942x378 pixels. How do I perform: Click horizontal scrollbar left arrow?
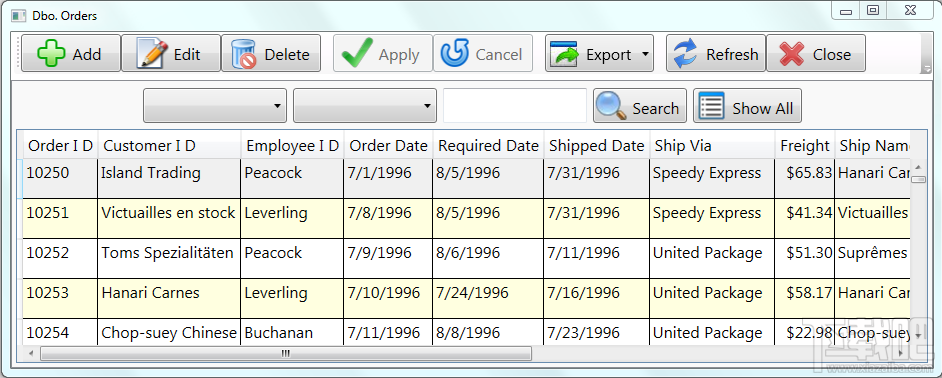[30, 353]
